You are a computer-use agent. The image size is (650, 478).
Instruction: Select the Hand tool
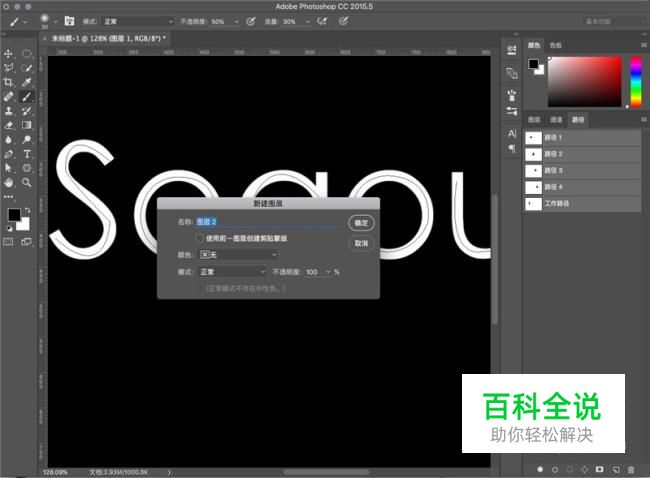coord(8,182)
